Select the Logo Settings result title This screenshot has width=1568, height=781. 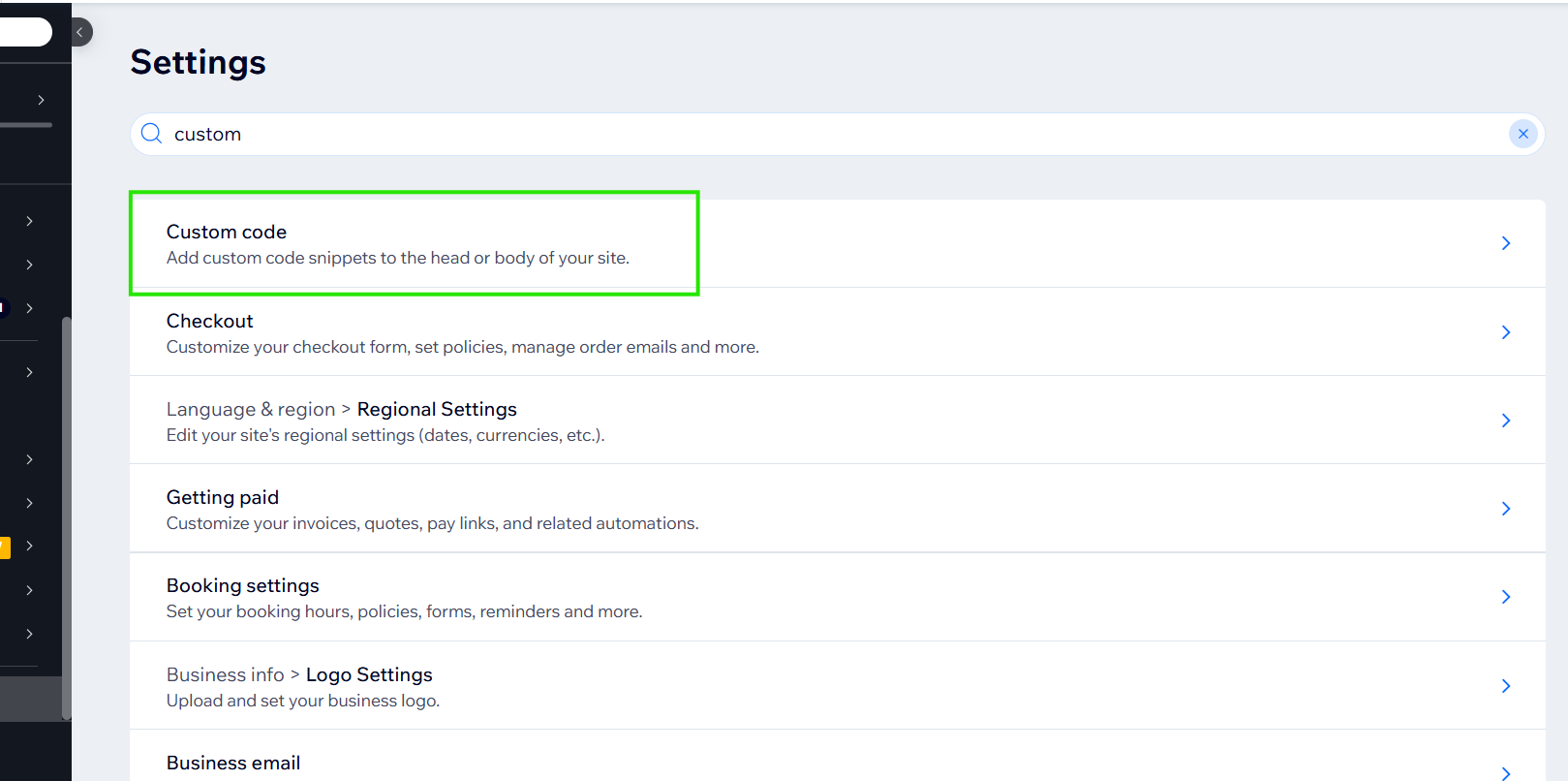click(x=369, y=675)
